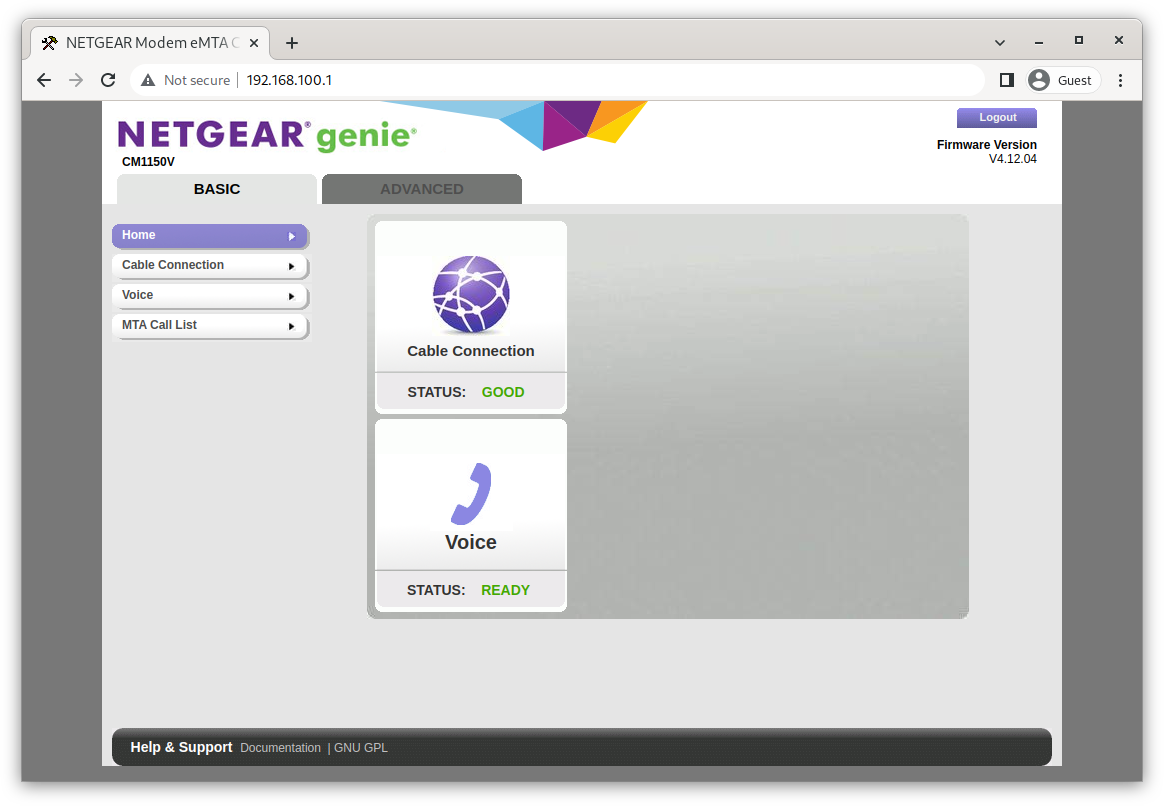Click the tab favicon tools icon

(50, 43)
